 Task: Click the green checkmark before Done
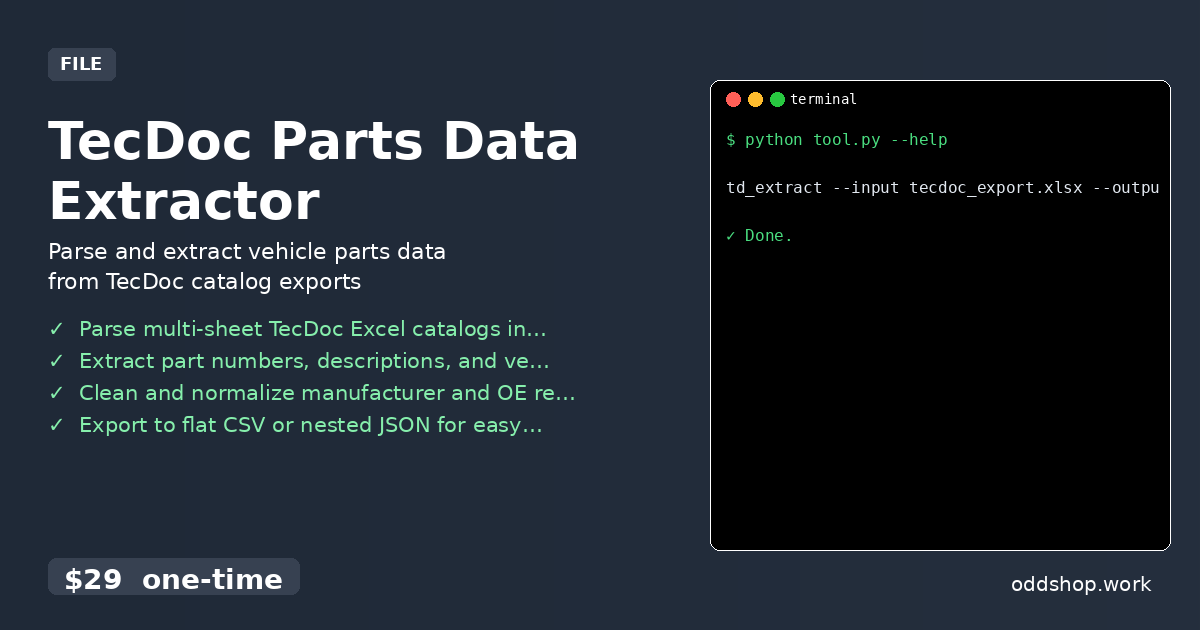731,235
